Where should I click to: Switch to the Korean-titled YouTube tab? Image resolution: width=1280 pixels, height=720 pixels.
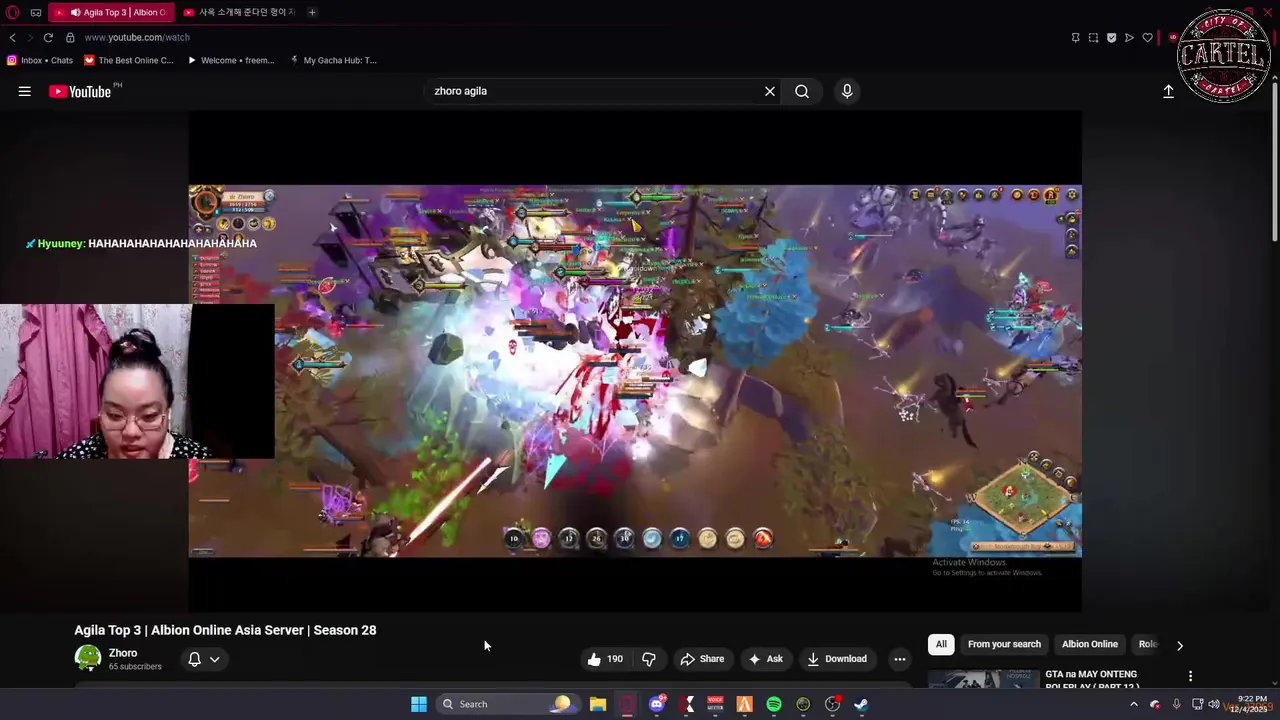click(x=238, y=12)
